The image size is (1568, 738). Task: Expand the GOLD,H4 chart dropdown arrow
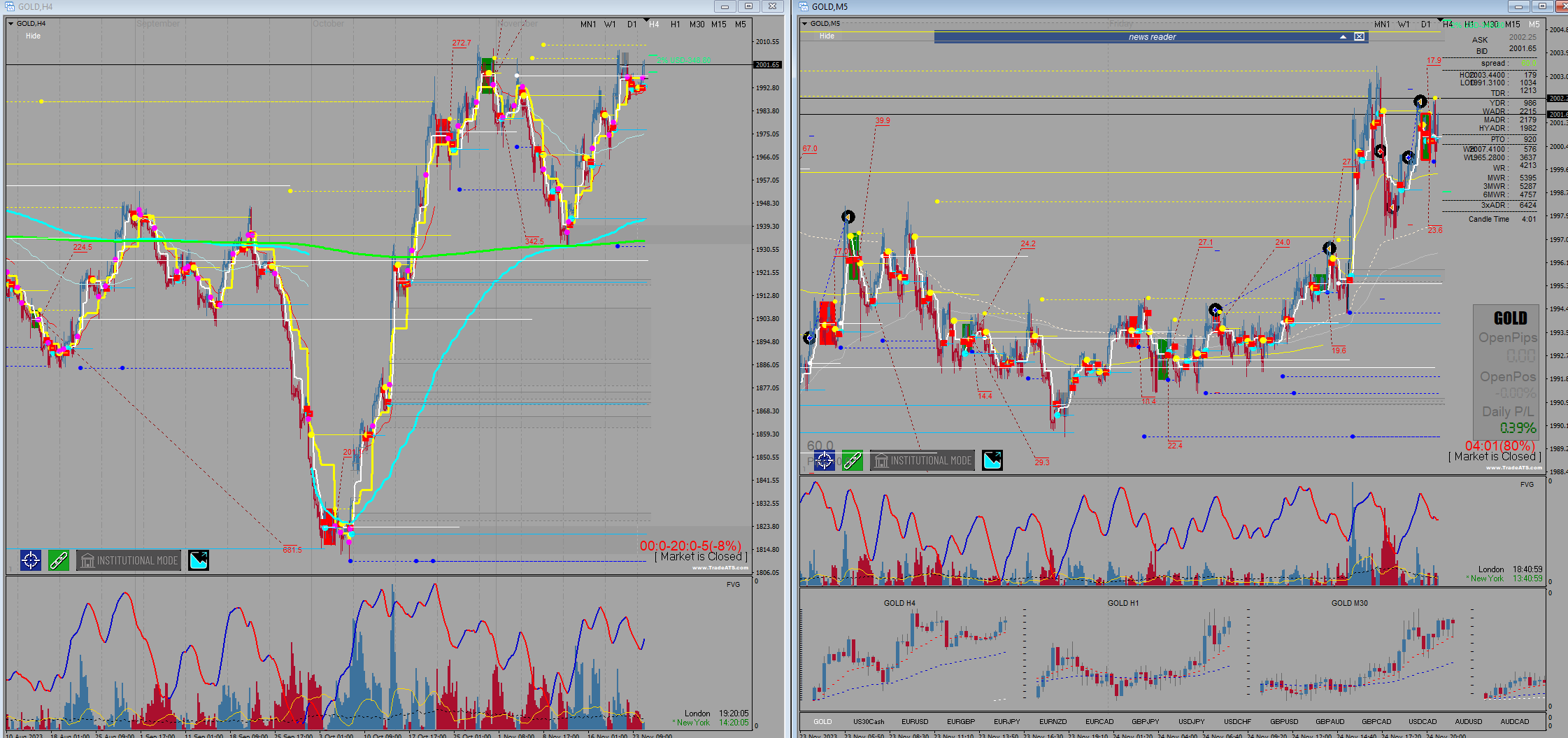[10, 24]
